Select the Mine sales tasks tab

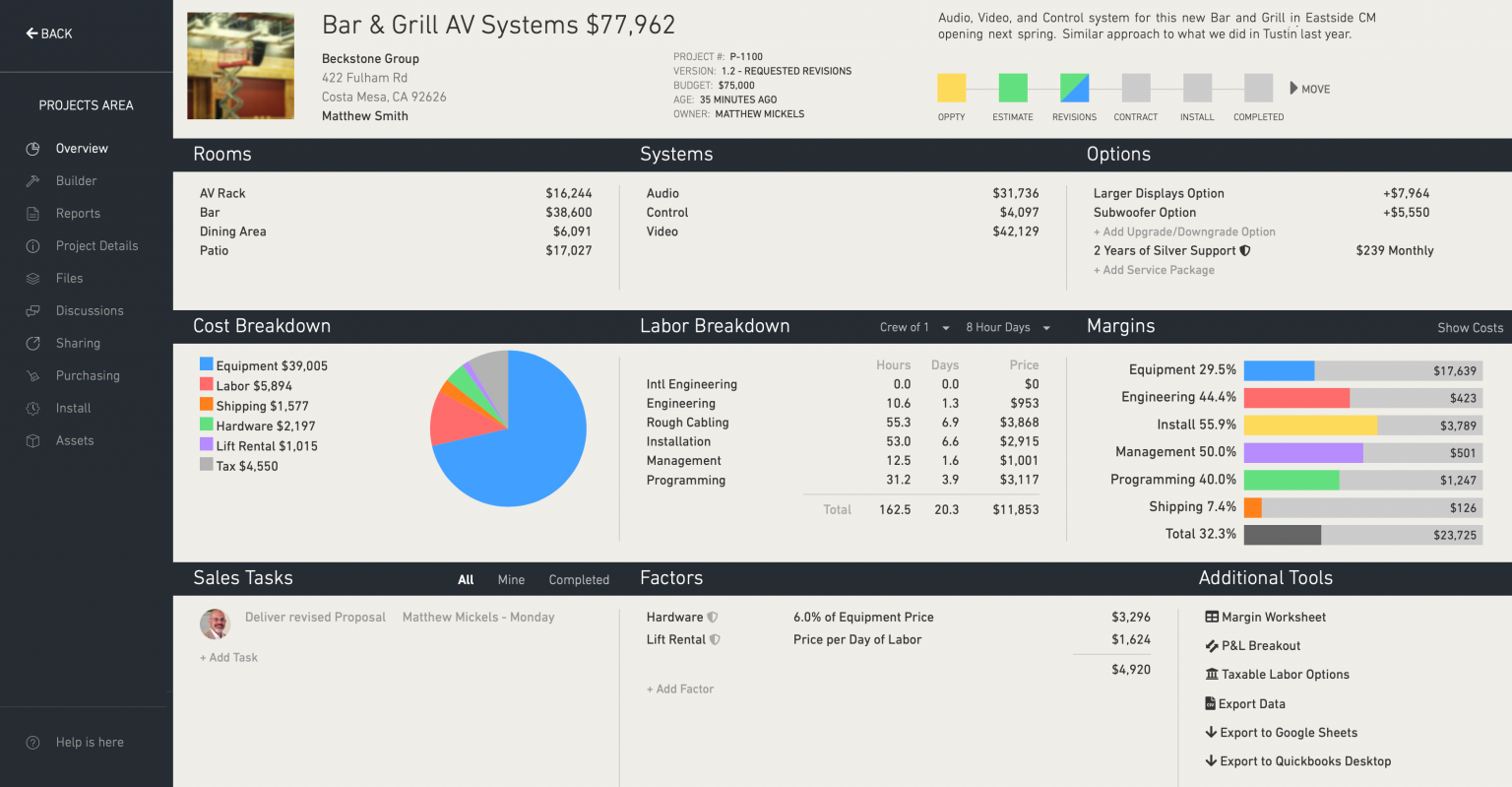[x=511, y=580]
